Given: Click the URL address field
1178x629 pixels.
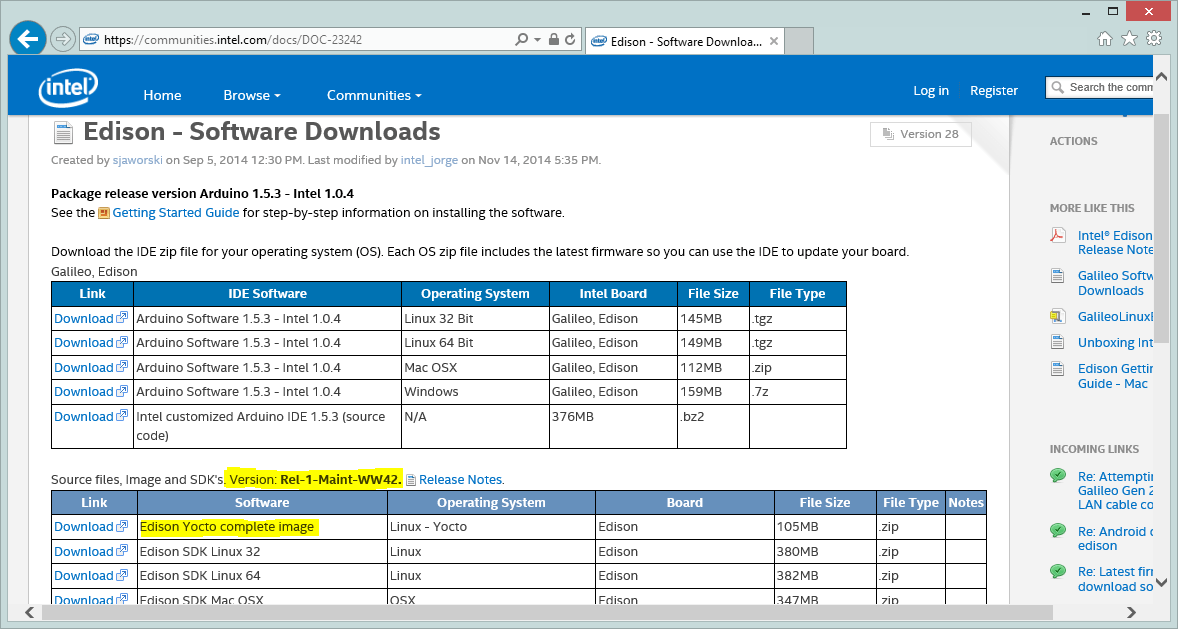Looking at the screenshot, I should coord(296,40).
